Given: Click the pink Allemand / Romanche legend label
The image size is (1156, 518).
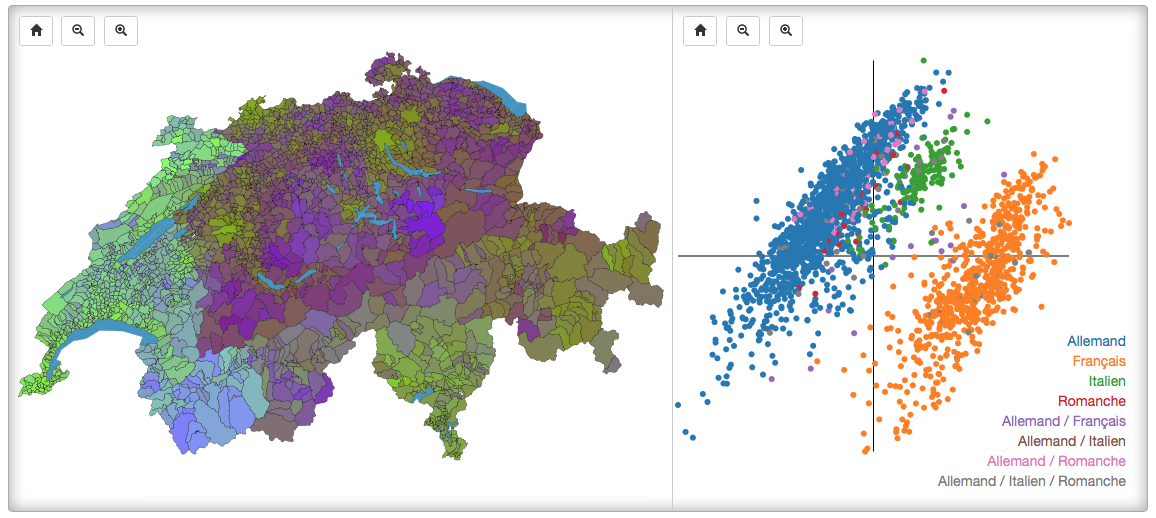Looking at the screenshot, I should (1056, 461).
